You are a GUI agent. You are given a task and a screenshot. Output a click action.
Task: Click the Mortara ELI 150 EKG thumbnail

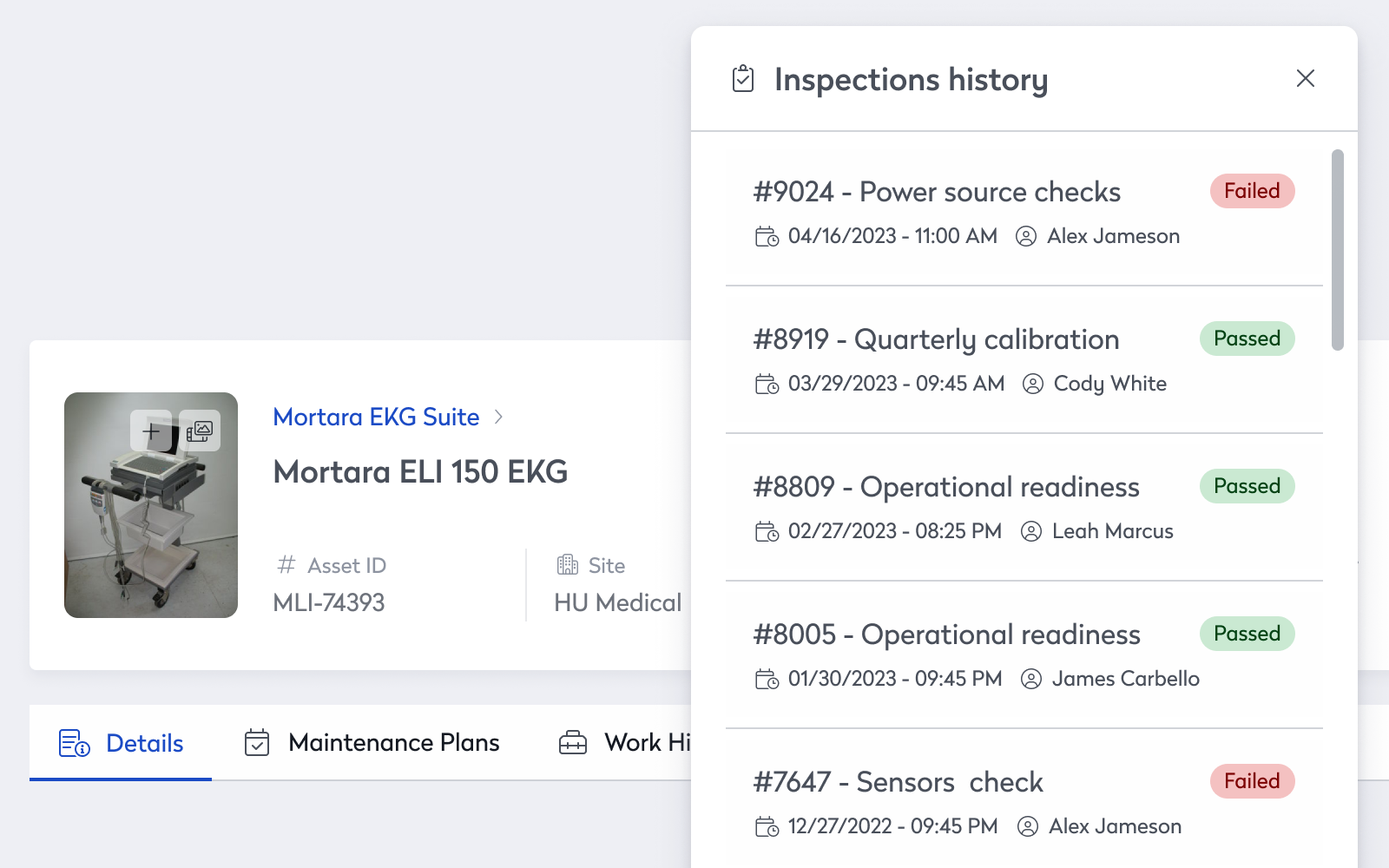[x=151, y=505]
